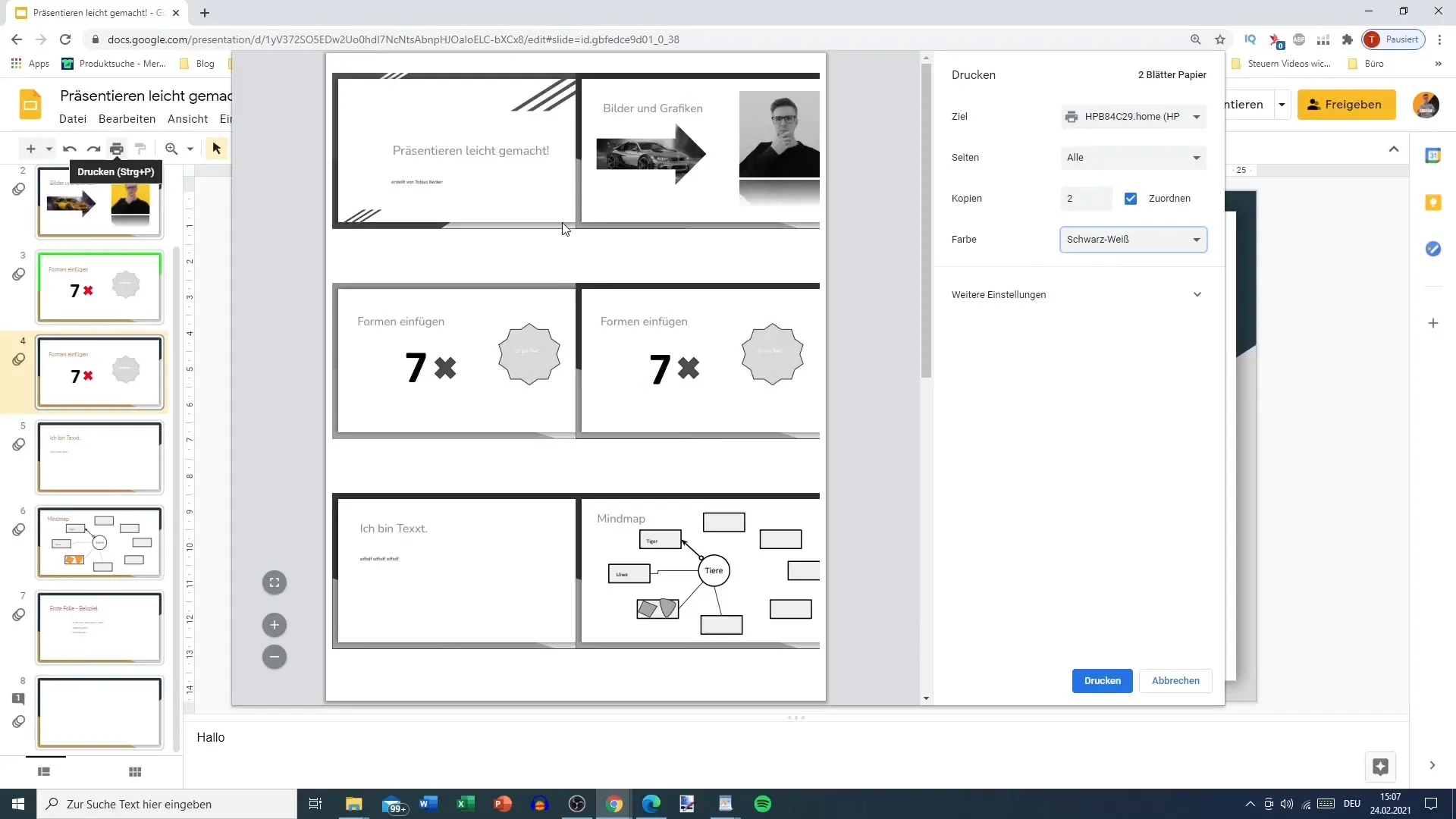Select slide 3 thumbnail in filmstrip
The height and width of the screenshot is (819, 1456).
click(99, 288)
